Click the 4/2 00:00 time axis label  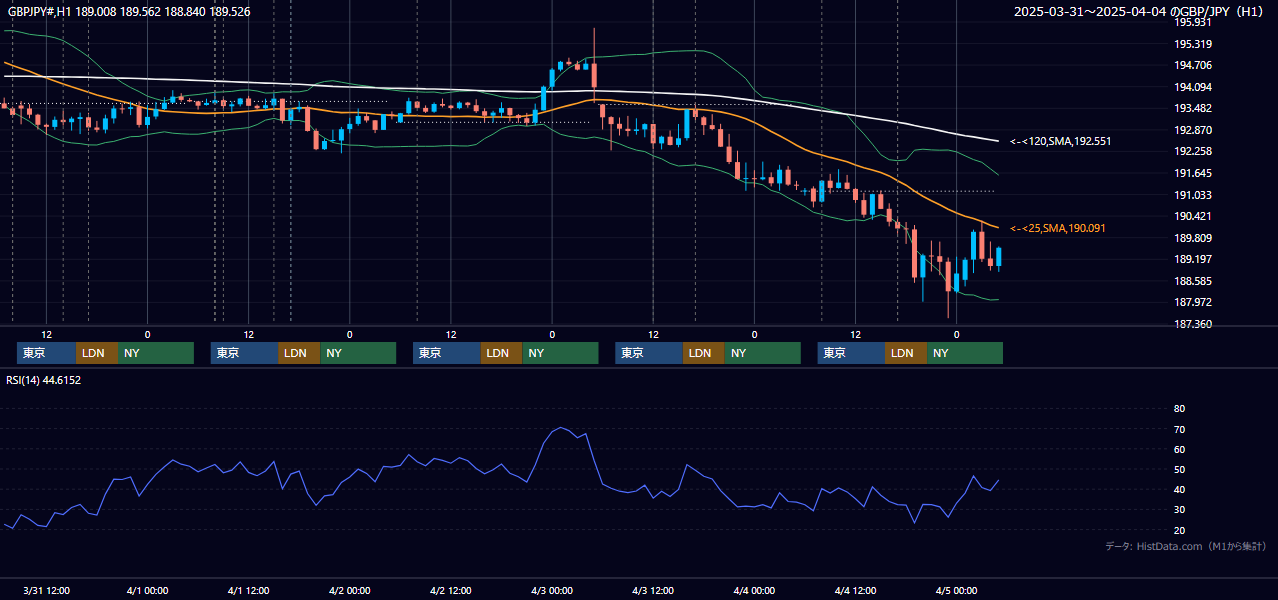(350, 591)
